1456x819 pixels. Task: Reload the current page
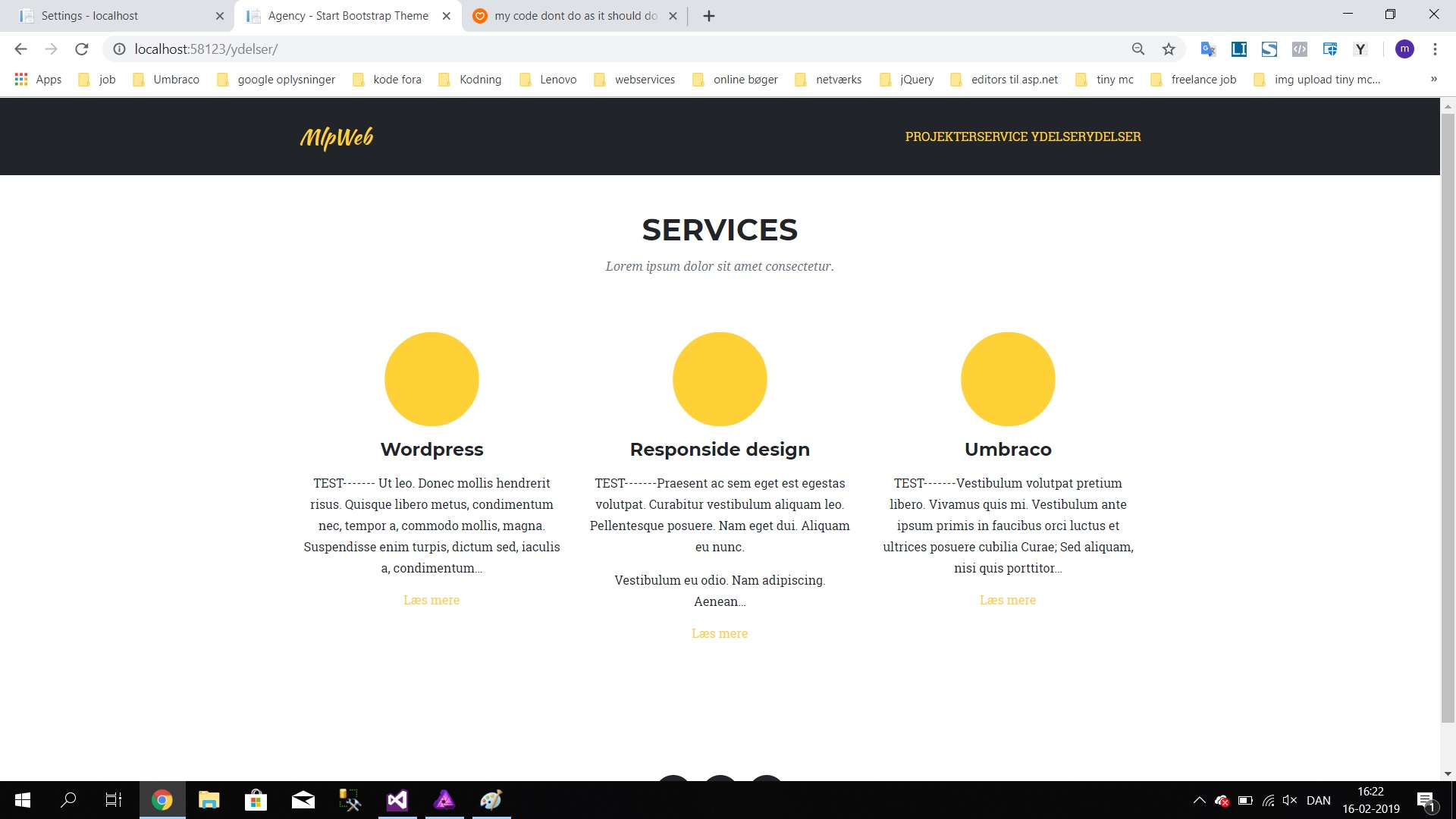pyautogui.click(x=82, y=49)
